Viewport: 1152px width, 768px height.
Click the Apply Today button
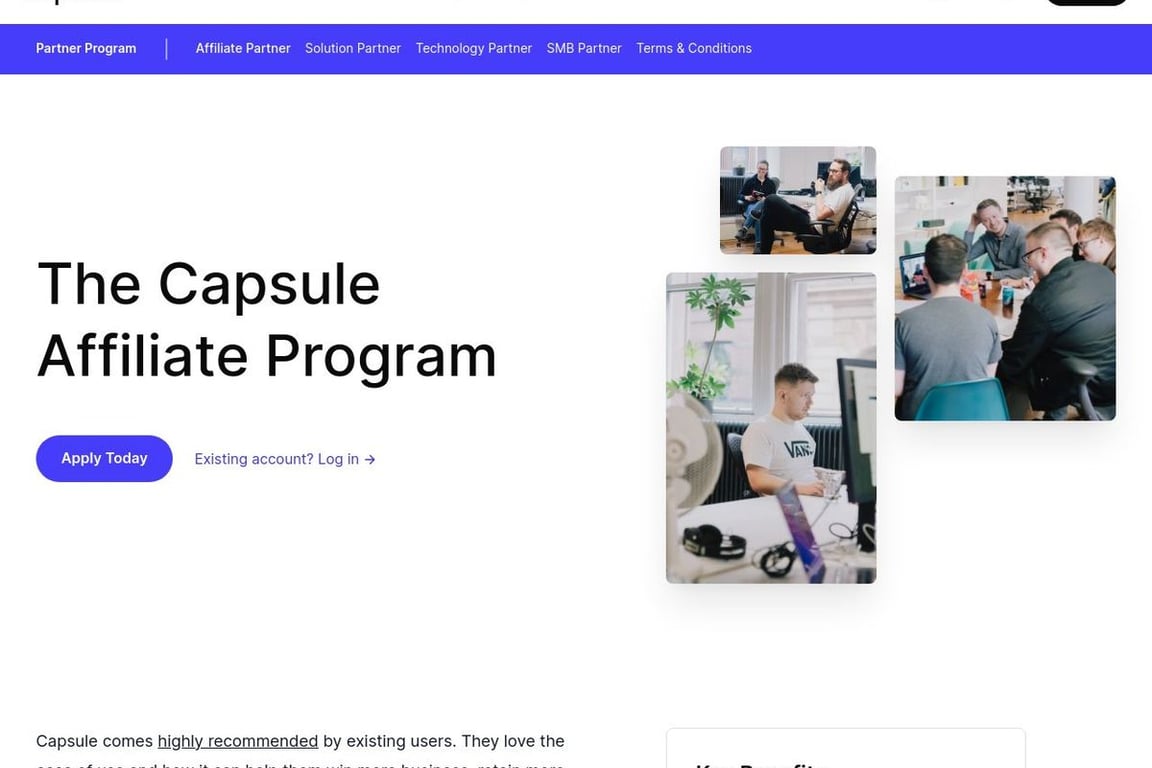click(x=104, y=459)
